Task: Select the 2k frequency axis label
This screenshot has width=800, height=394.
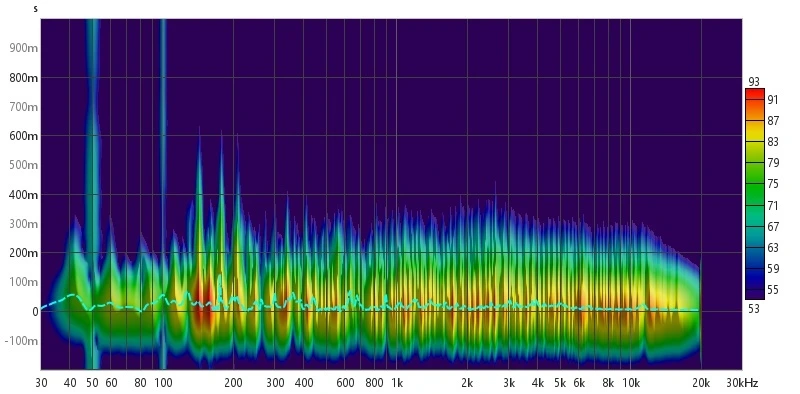Action: 467,383
